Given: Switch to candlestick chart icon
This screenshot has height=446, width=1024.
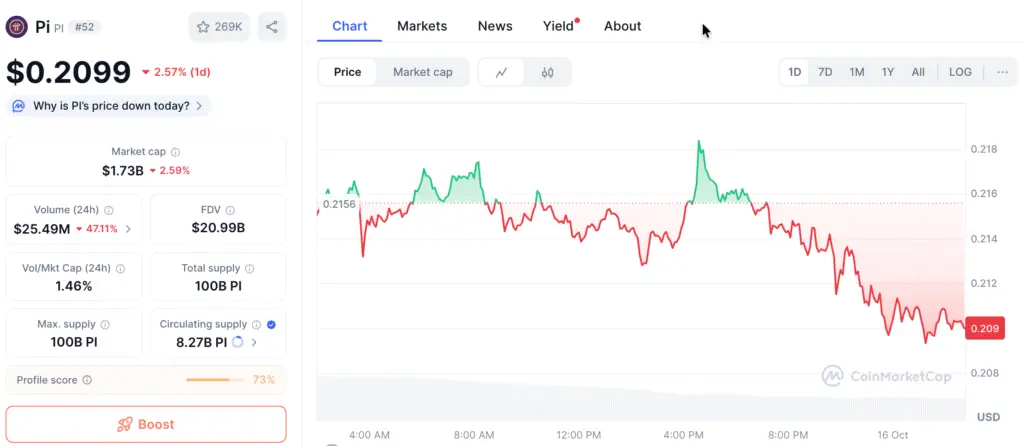Looking at the screenshot, I should 547,72.
